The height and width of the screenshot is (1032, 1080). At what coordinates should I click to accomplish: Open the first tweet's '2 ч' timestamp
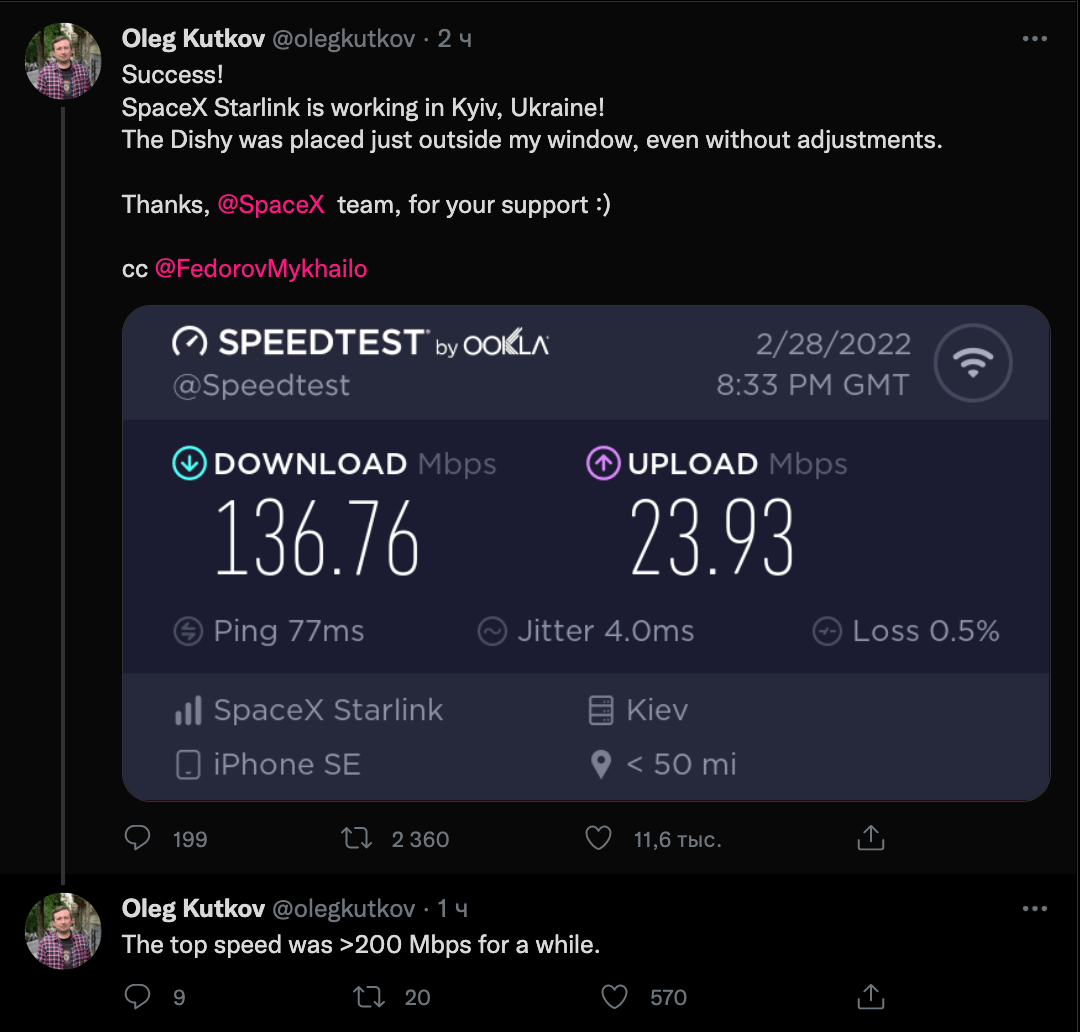[455, 39]
